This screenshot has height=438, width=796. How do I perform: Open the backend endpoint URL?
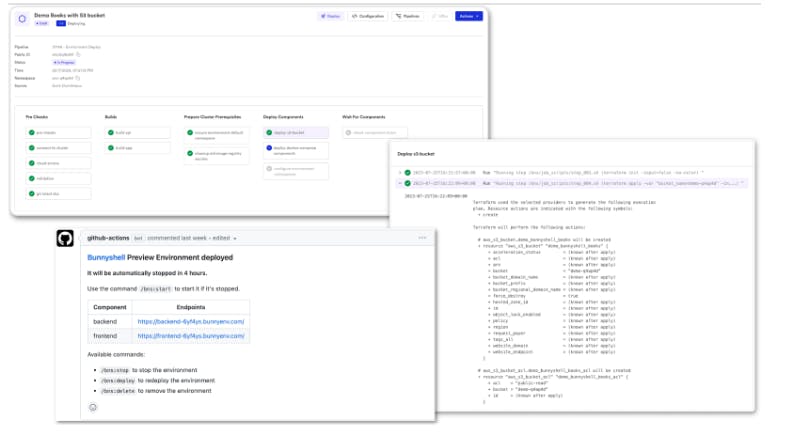191,321
